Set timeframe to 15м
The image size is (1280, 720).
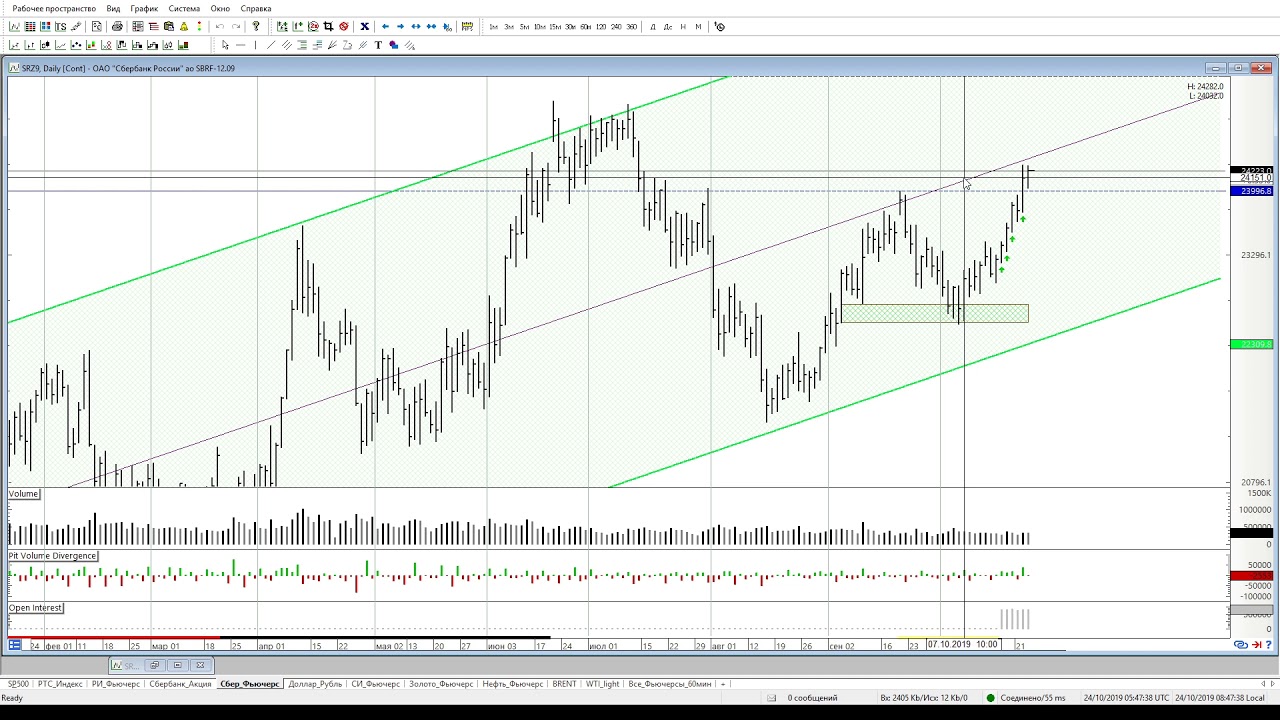(555, 27)
